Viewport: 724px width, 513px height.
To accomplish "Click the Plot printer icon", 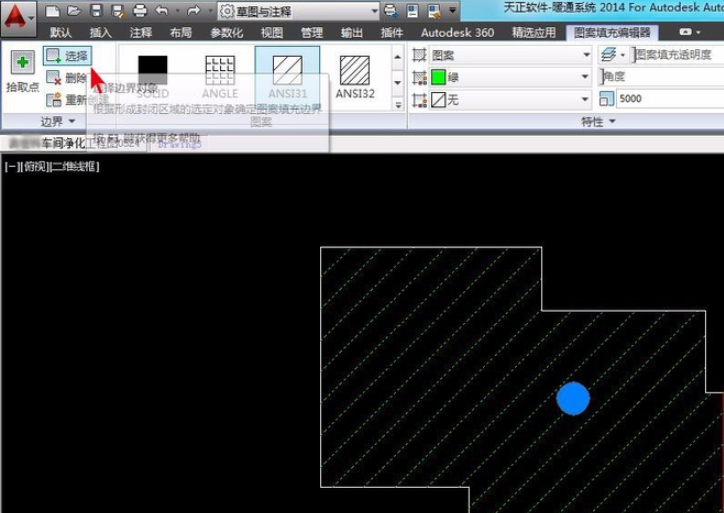I will (x=139, y=11).
